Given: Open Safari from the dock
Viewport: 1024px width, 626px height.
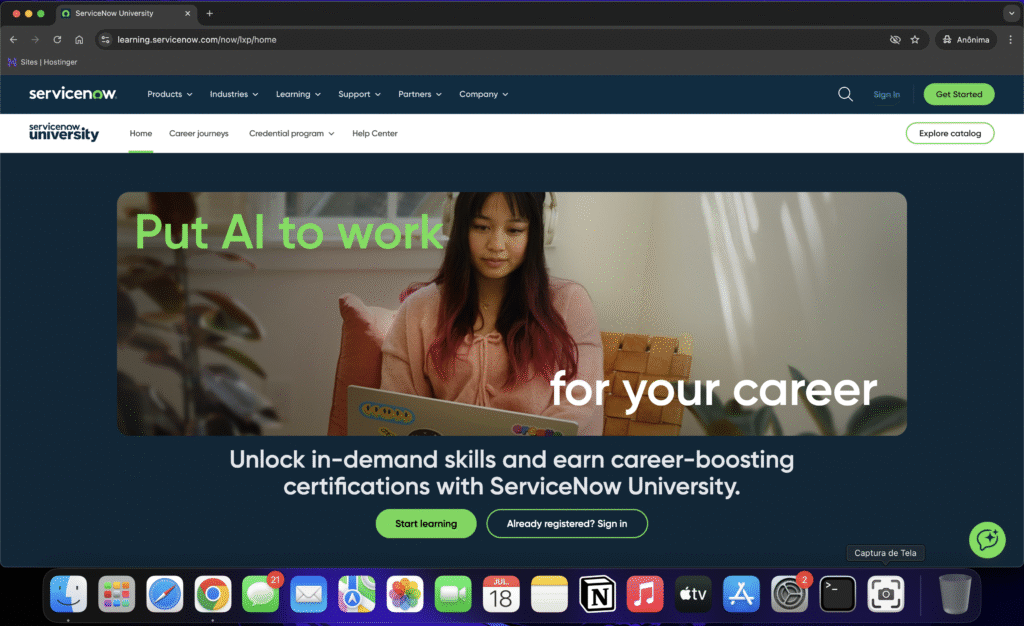Looking at the screenshot, I should (165, 594).
